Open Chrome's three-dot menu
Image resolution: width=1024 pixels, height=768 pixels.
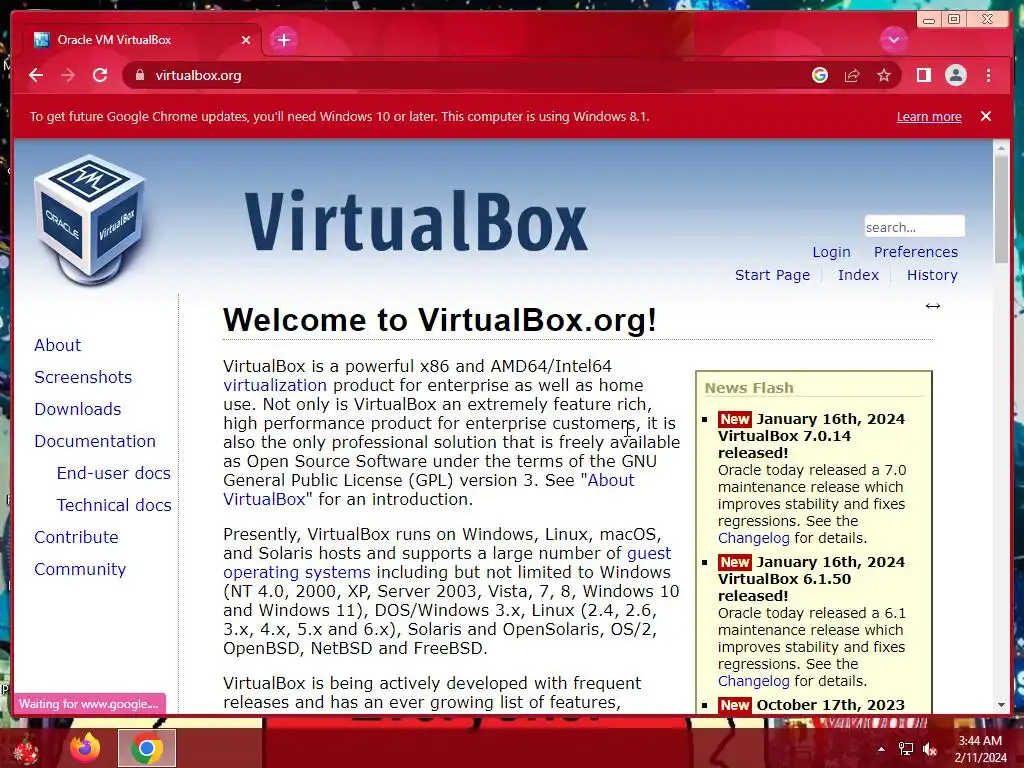click(988, 75)
